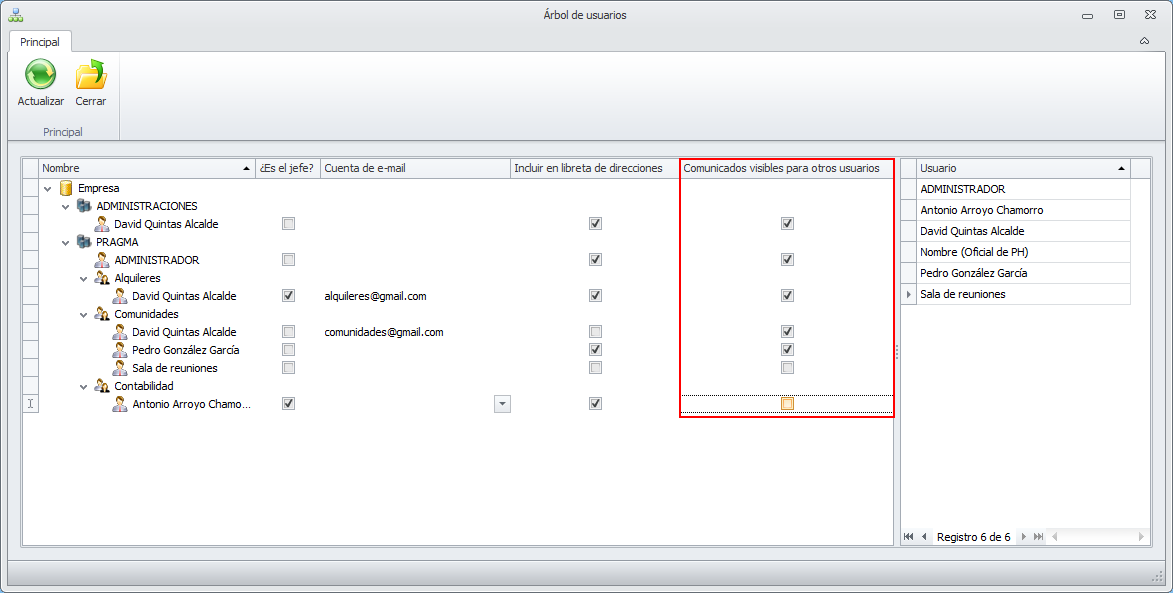This screenshot has height=593, width=1173.
Task: Collapse the ribbon with the top-right chevron
Action: point(1145,41)
